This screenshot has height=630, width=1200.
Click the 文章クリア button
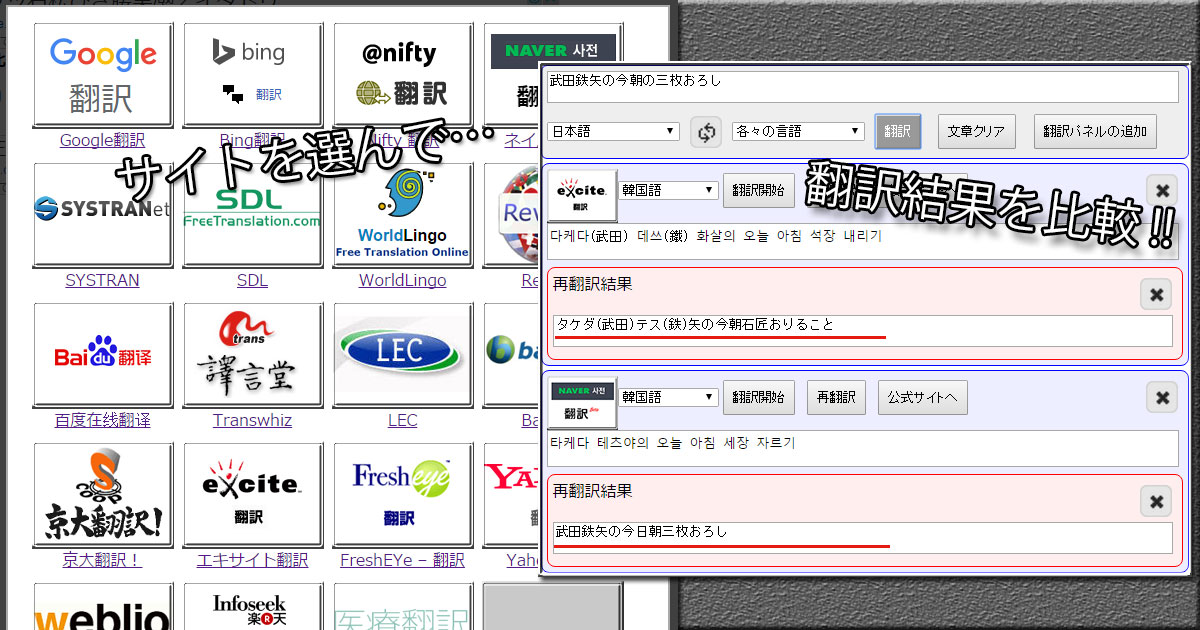[x=977, y=131]
